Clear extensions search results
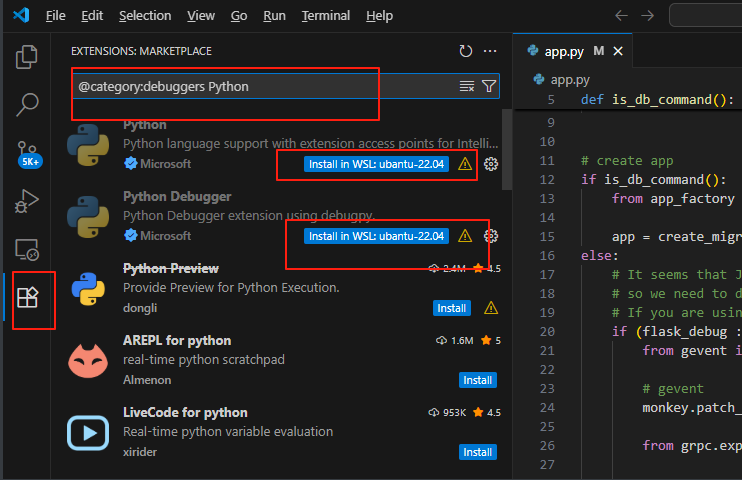This screenshot has height=480, width=742. click(x=467, y=86)
